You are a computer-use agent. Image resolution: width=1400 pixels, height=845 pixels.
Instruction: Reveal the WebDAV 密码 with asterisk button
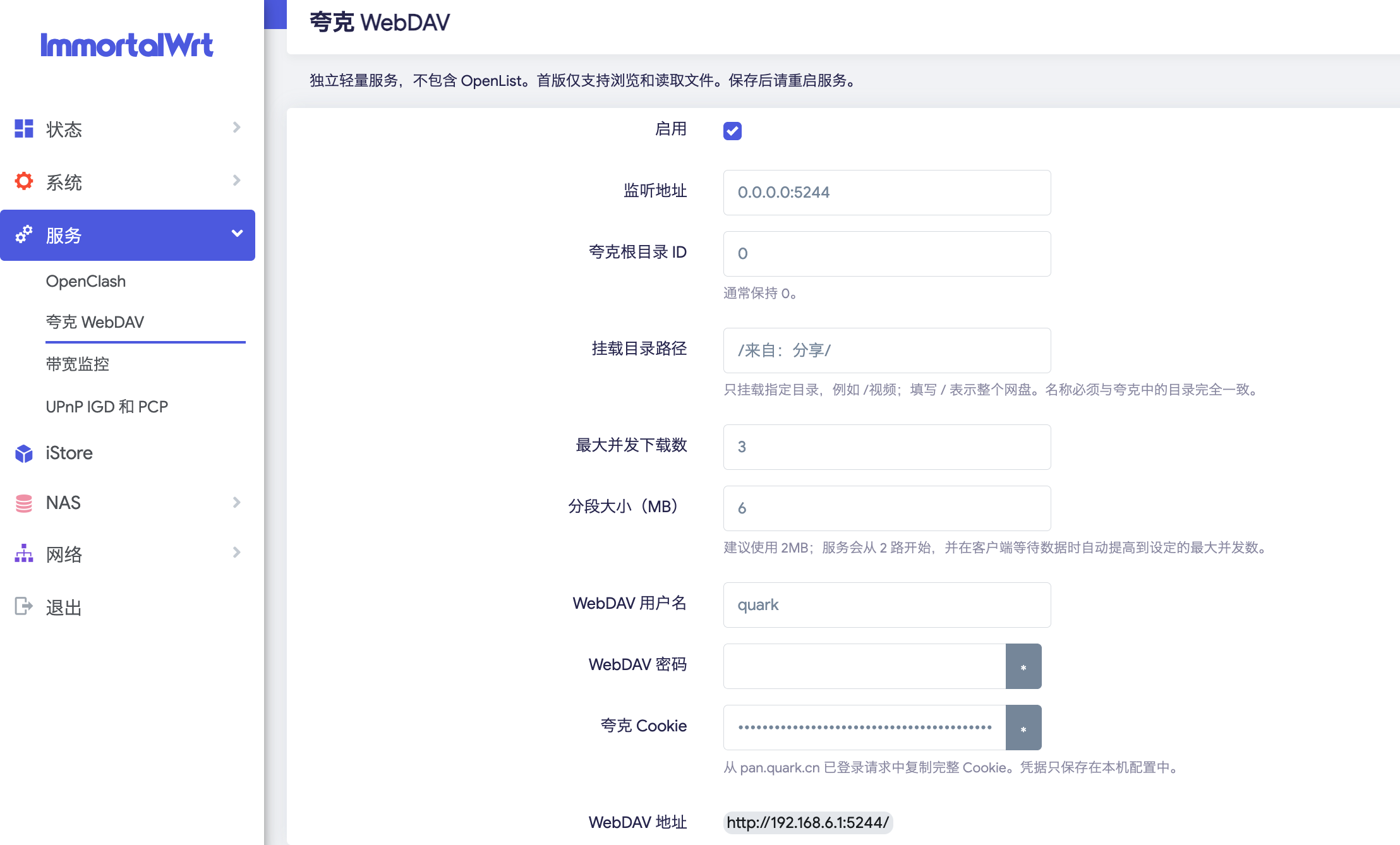point(1023,666)
